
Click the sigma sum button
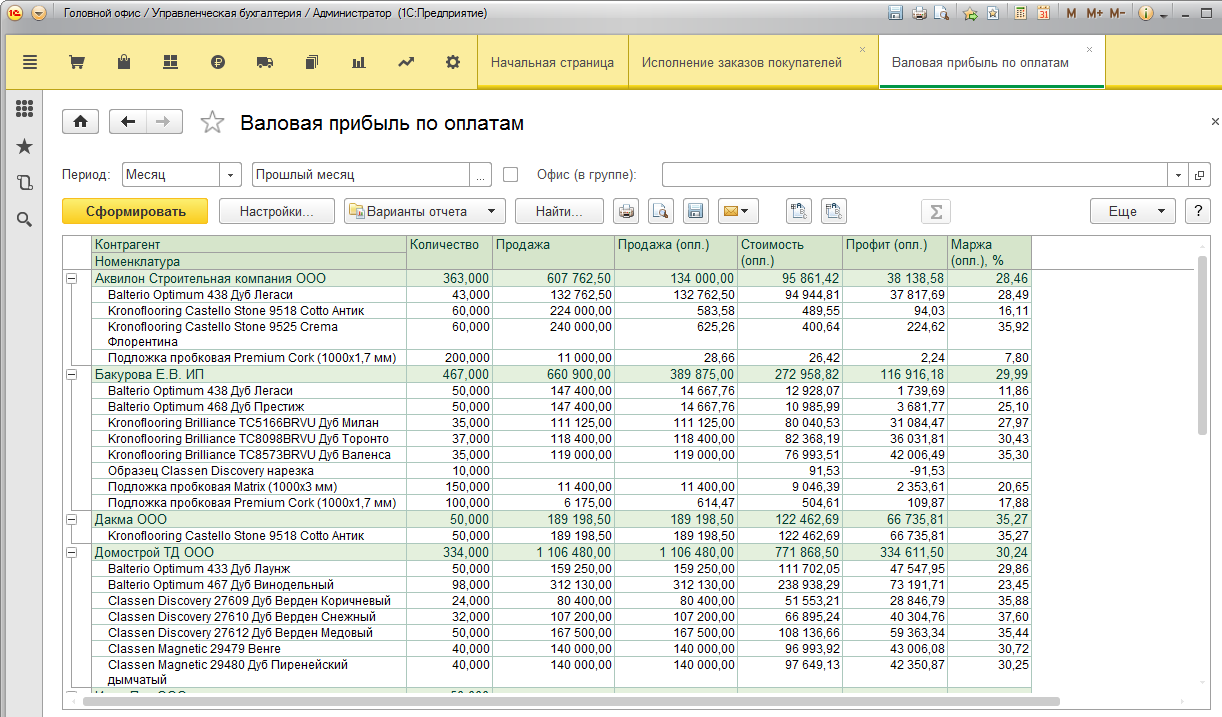click(x=936, y=211)
